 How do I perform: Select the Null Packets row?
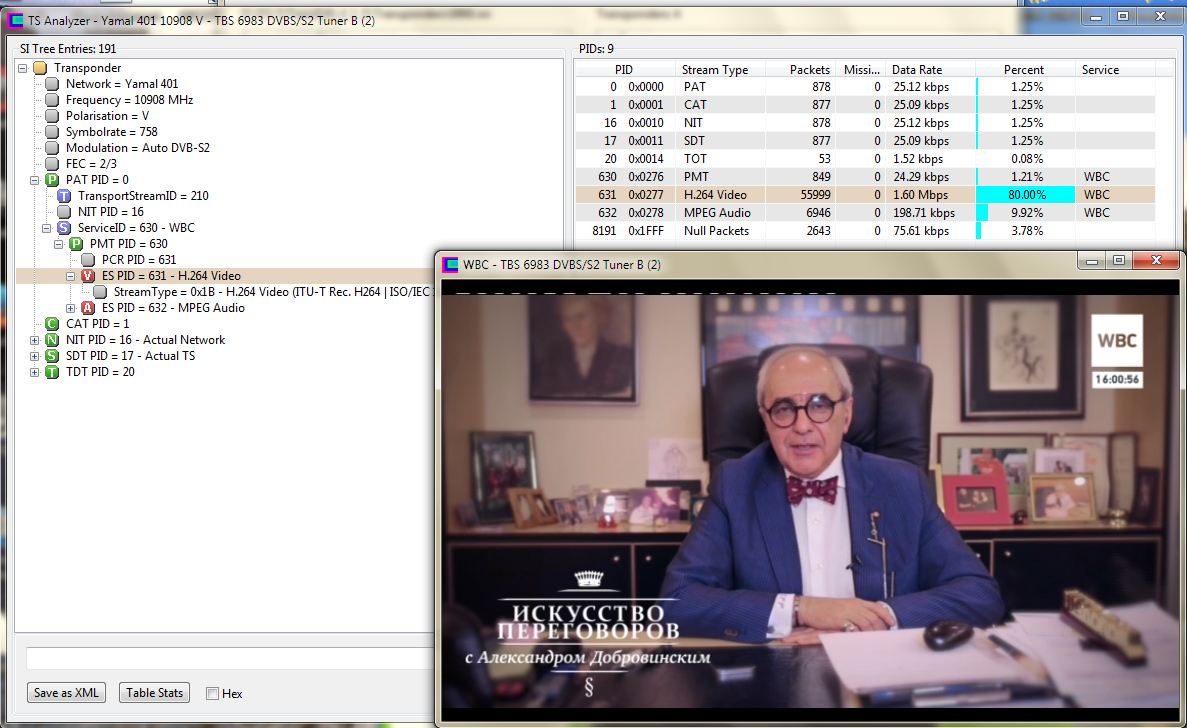click(865, 231)
